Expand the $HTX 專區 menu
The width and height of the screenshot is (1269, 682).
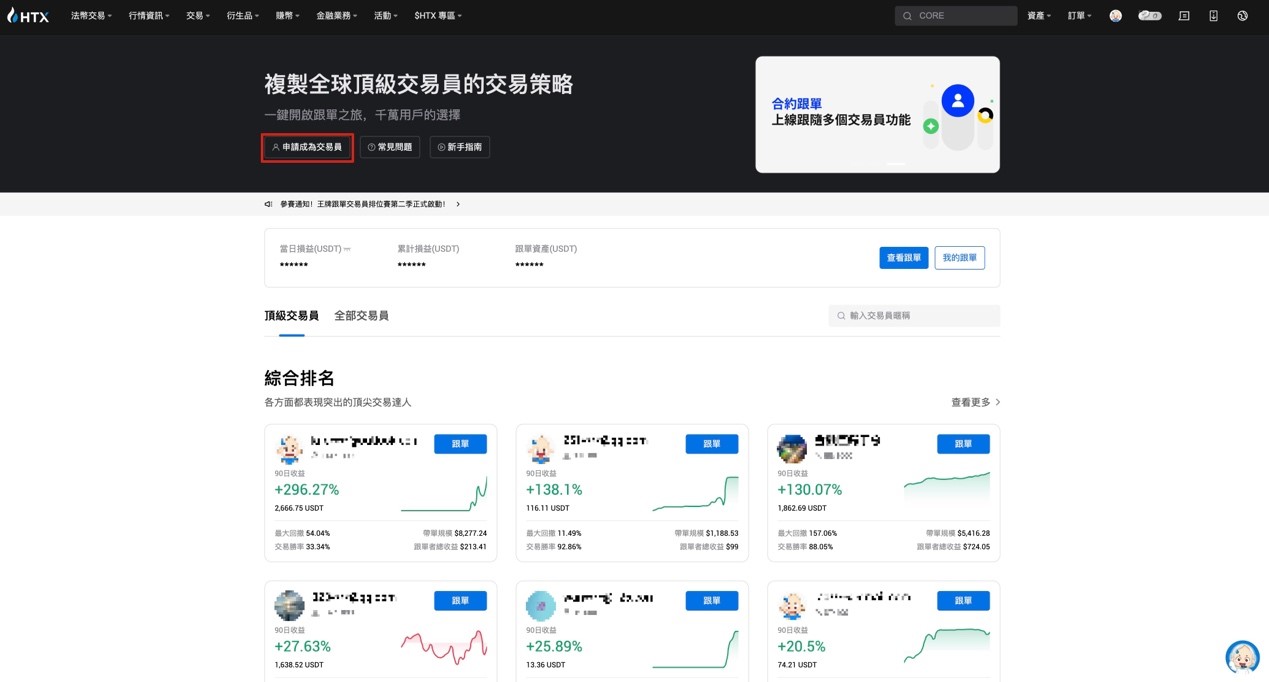[438, 16]
